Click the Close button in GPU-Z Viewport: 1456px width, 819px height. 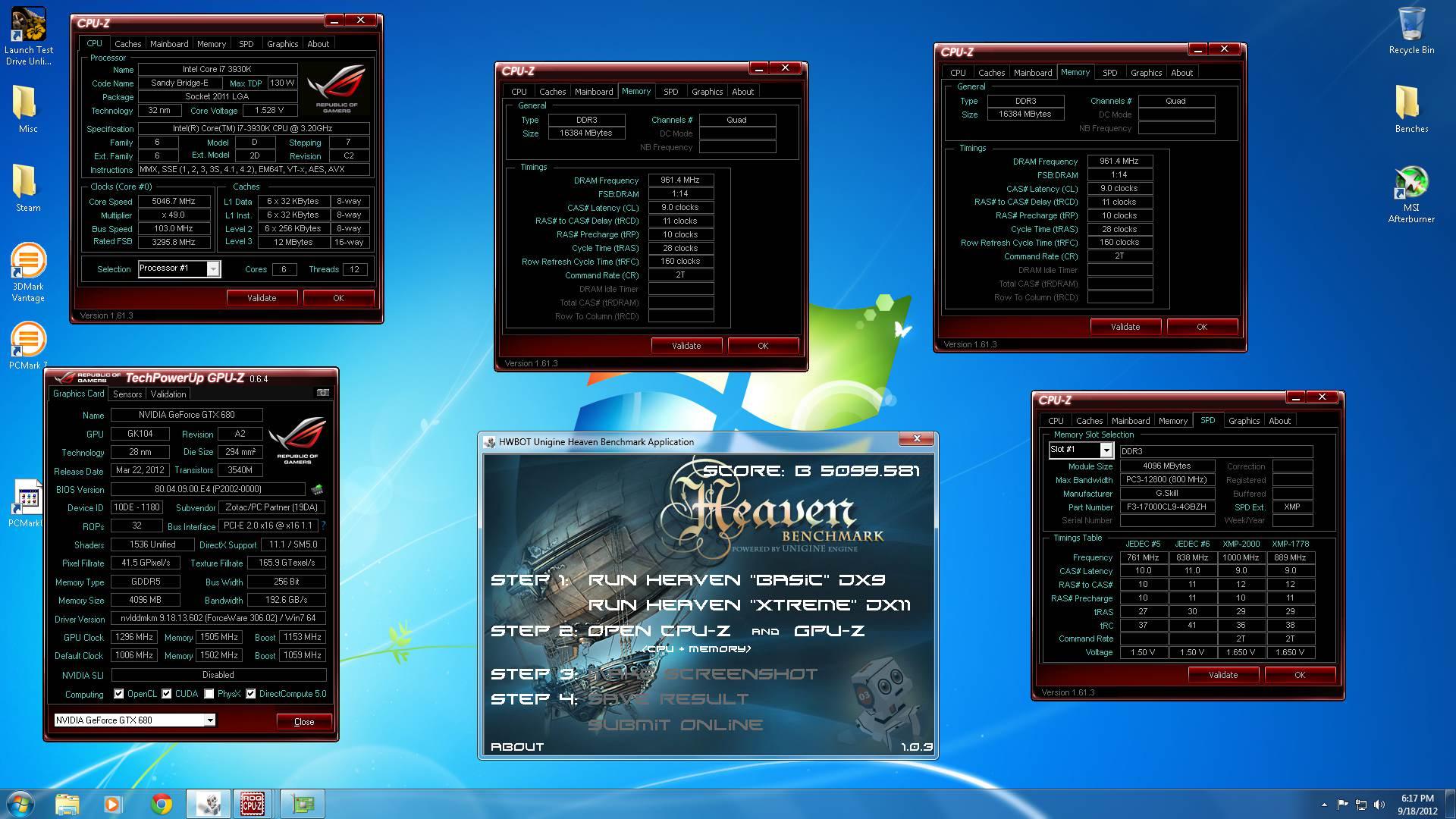tap(304, 721)
